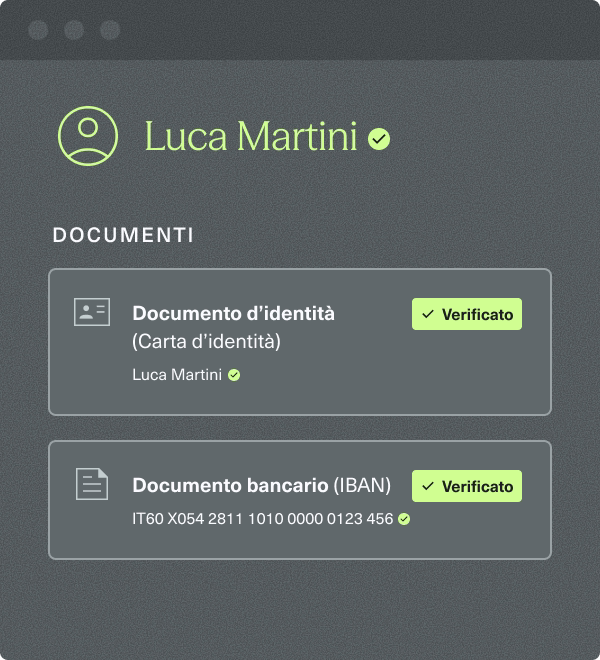Click Verificato badge on Documento d'identità

(467, 314)
